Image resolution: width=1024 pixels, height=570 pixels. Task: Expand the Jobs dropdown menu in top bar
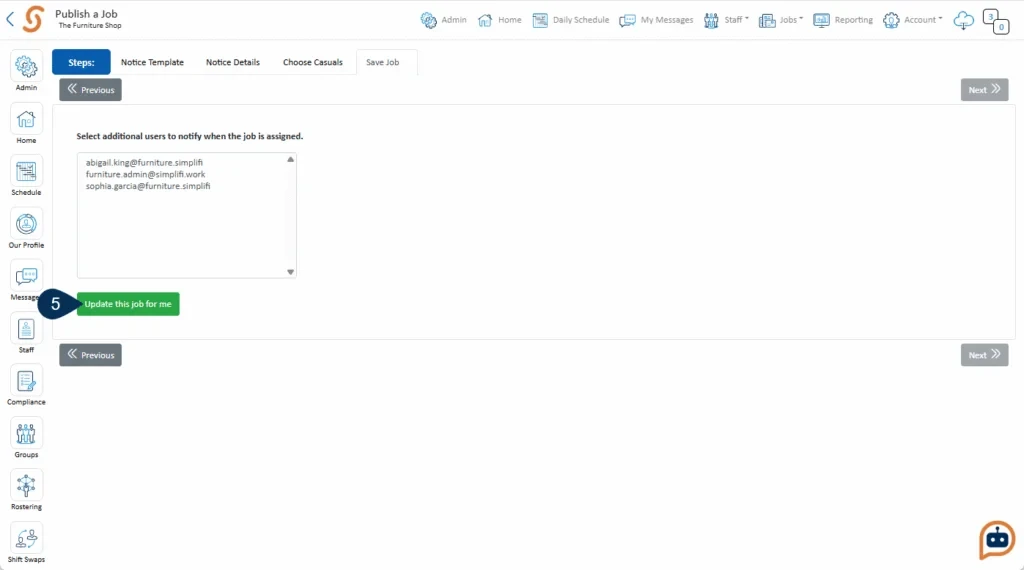(780, 20)
